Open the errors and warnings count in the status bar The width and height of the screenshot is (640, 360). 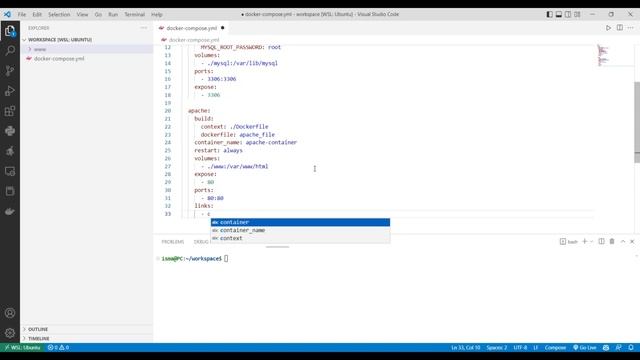(58, 348)
